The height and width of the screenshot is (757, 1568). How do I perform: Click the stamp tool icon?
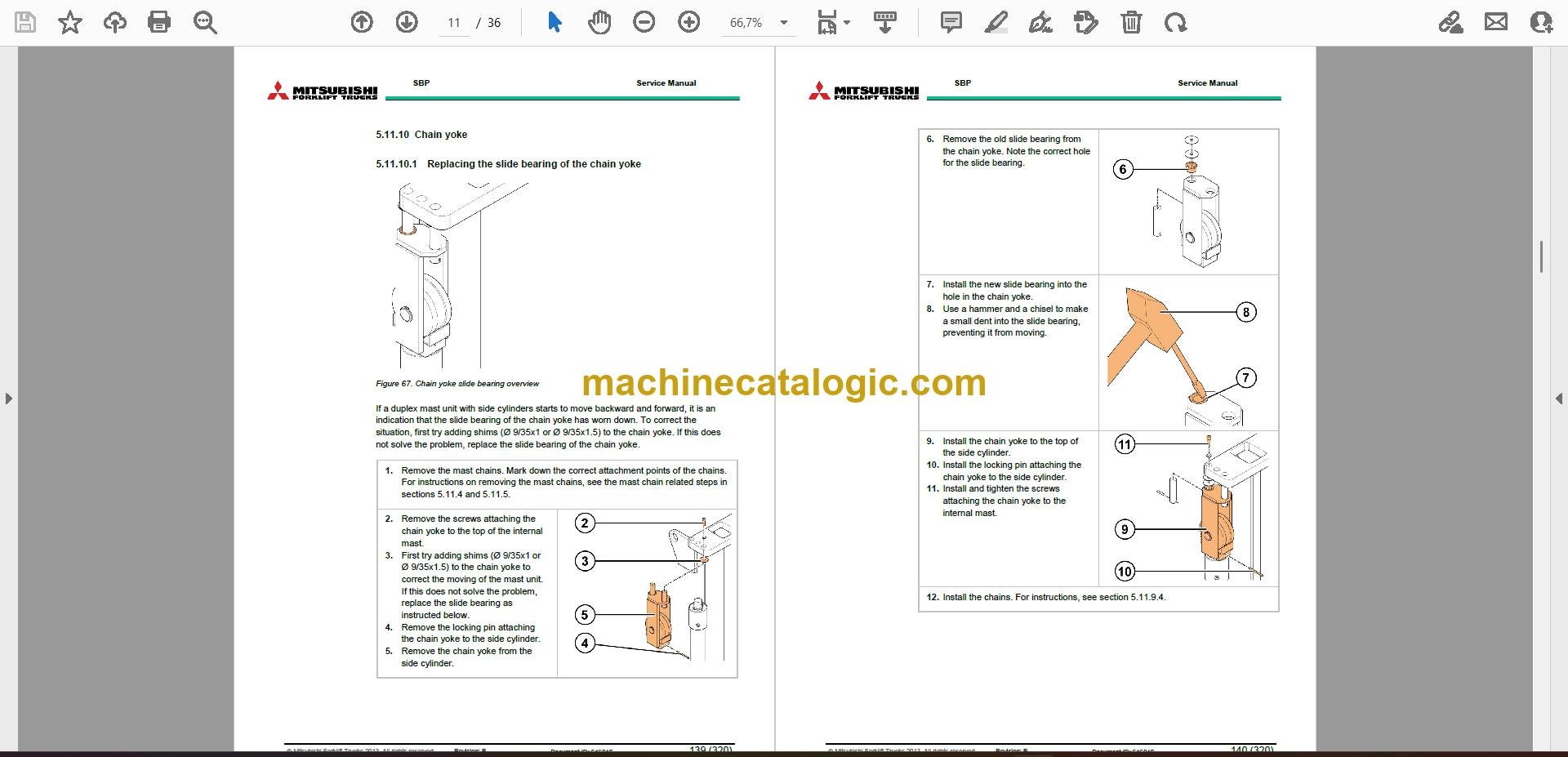click(1086, 23)
